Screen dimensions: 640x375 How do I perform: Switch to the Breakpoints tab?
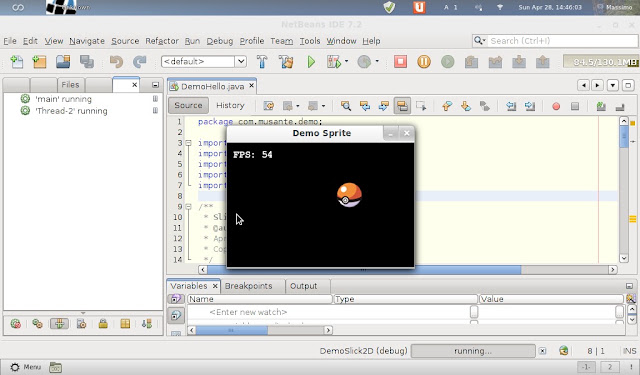pos(248,286)
